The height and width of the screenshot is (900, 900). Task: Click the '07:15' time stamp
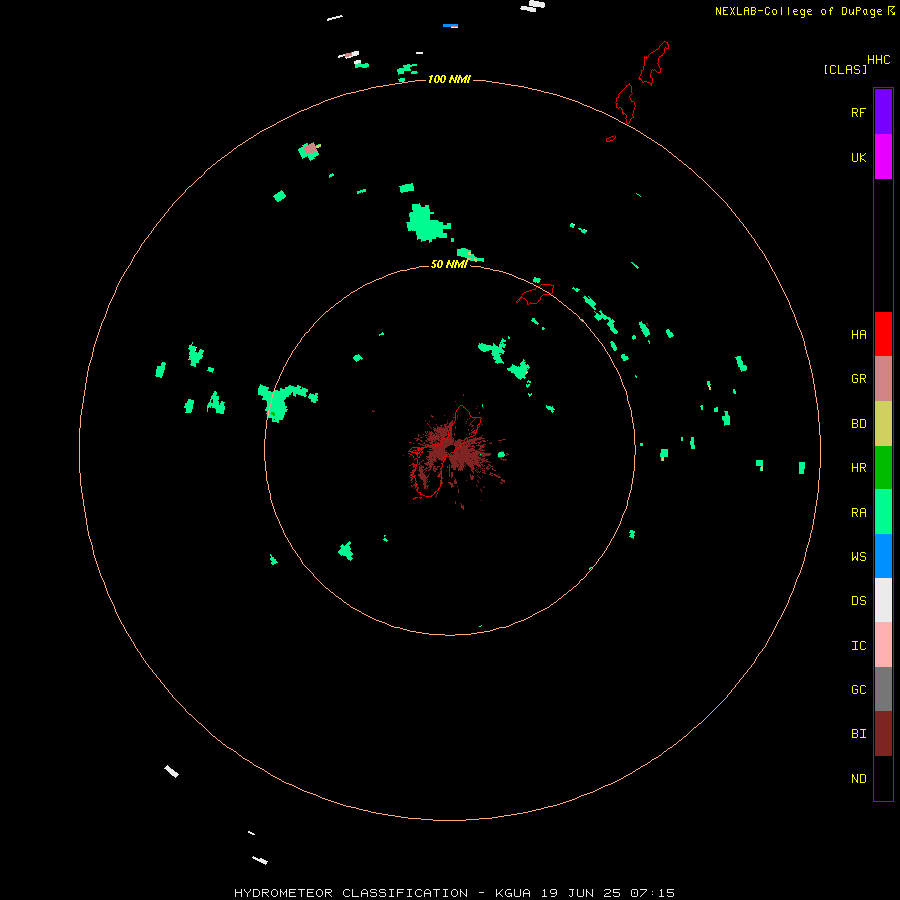[652, 893]
